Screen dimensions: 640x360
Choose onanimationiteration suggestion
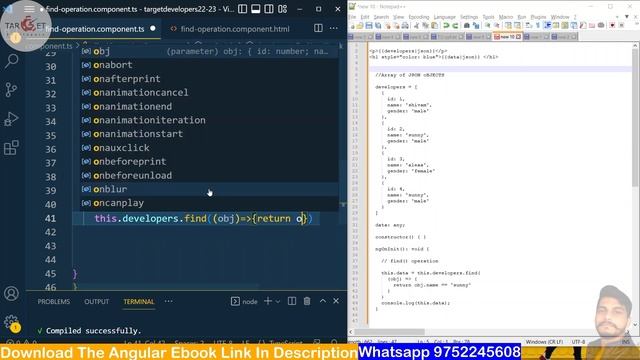pos(209,120)
